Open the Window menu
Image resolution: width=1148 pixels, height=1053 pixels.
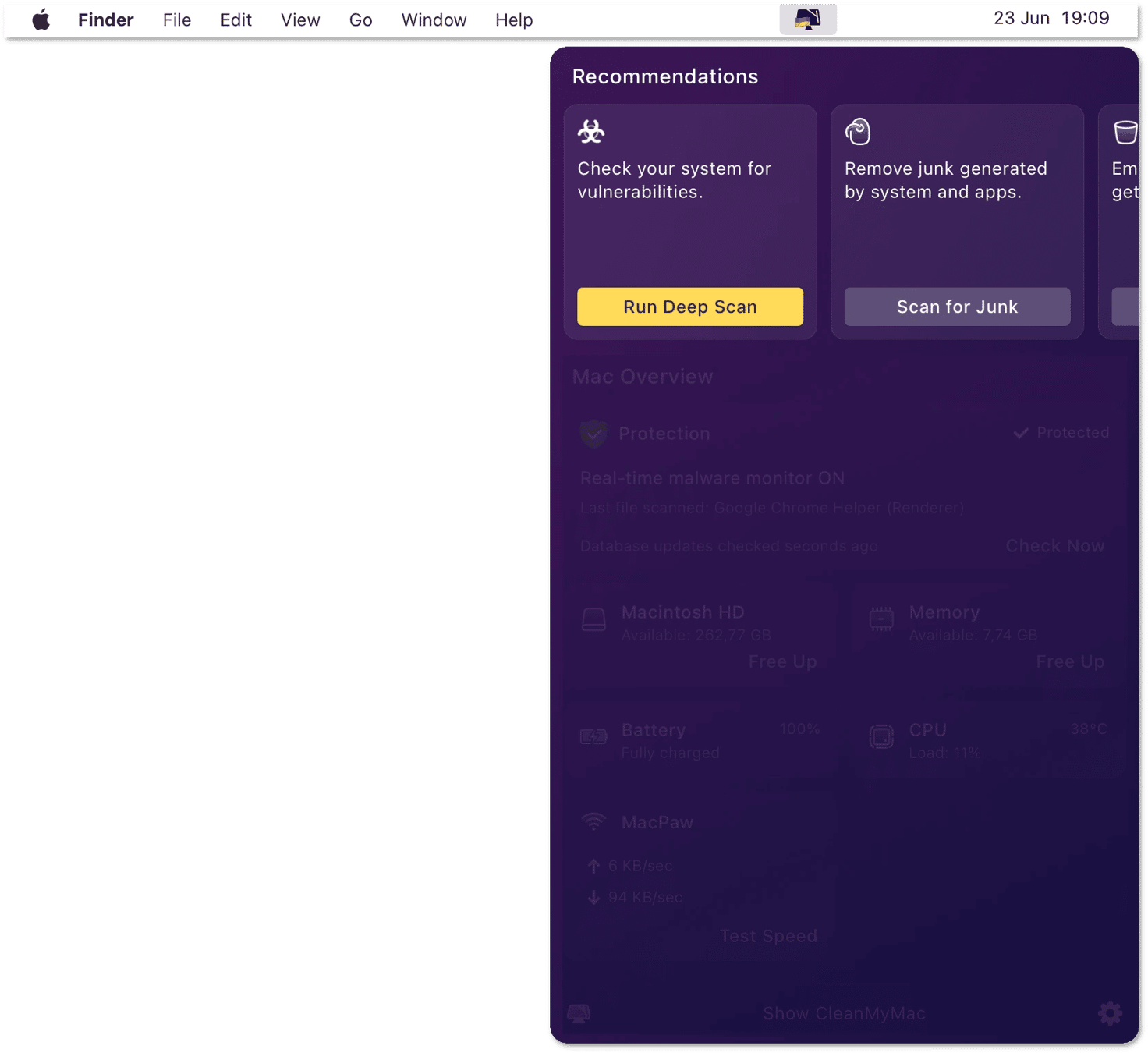[434, 20]
